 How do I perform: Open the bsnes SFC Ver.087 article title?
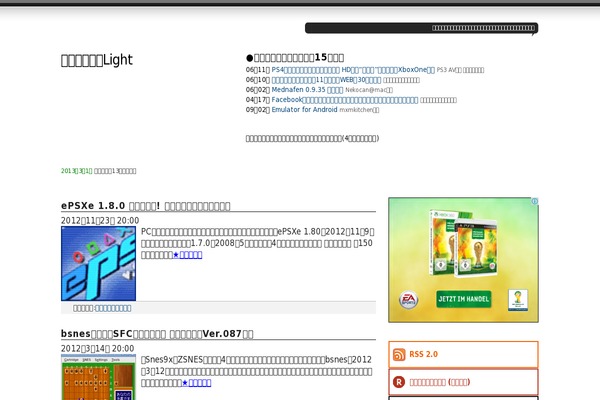coord(157,334)
